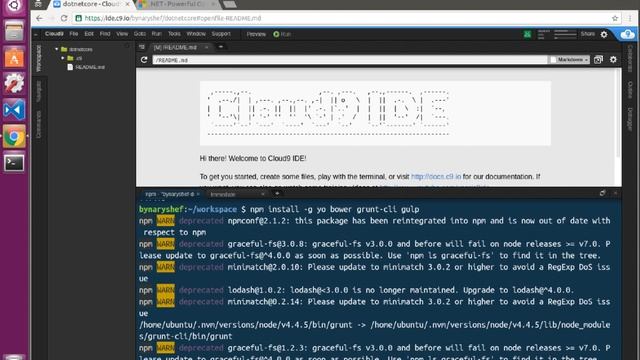The width and height of the screenshot is (640, 360).
Task: Open the Window menu
Action: coord(196,34)
